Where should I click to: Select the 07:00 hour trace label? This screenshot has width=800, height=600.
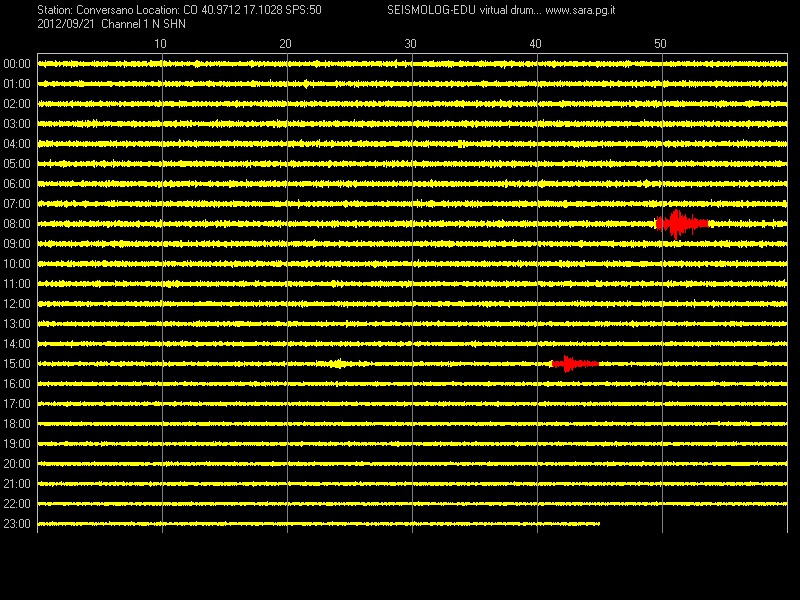(17, 204)
